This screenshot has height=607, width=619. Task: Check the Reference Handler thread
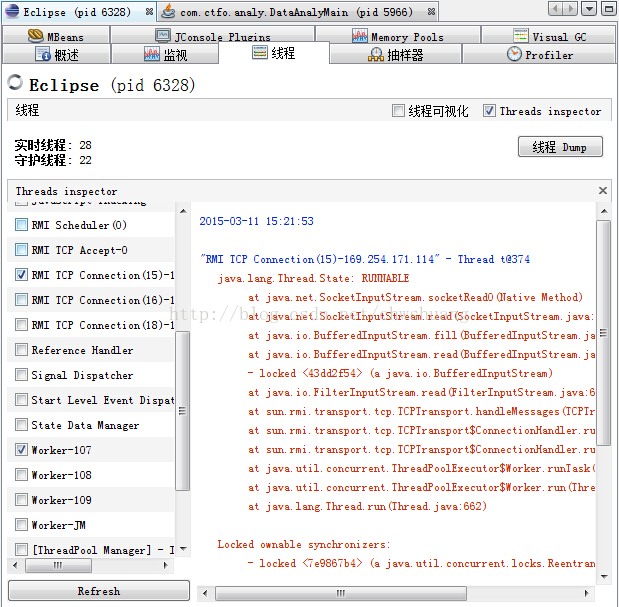pos(21,350)
